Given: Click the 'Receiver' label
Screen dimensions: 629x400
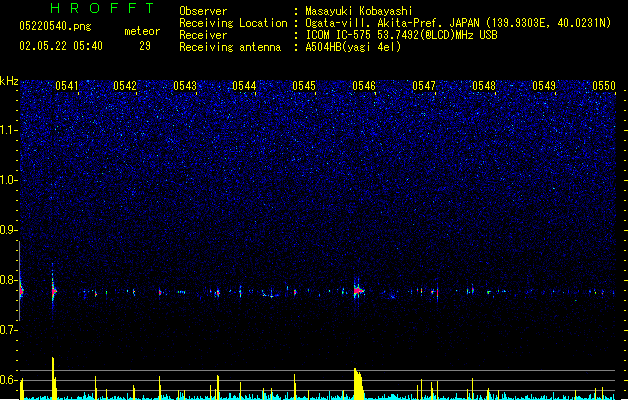Looking at the screenshot, I should 203,35.
